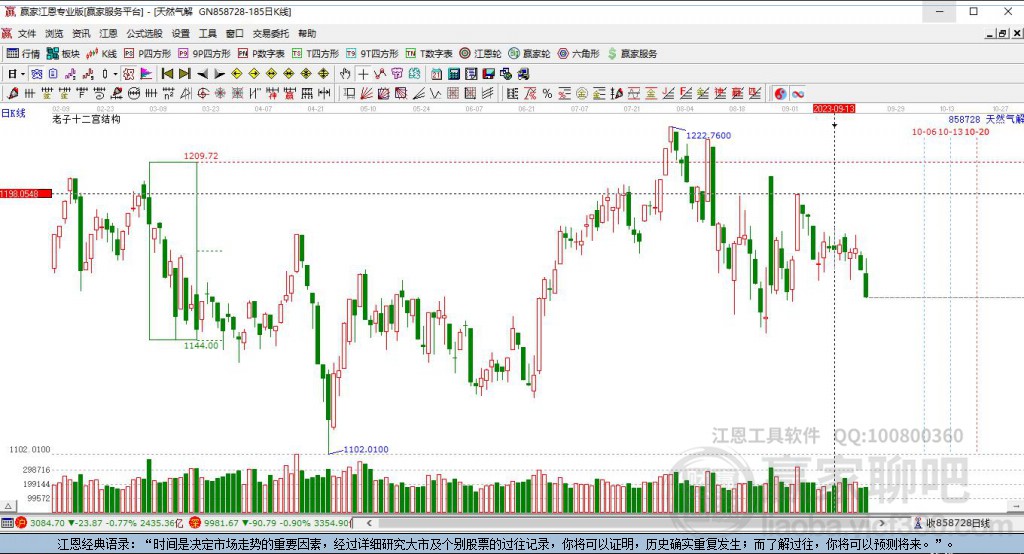Click the 1102.0100 low price label

click(366, 449)
